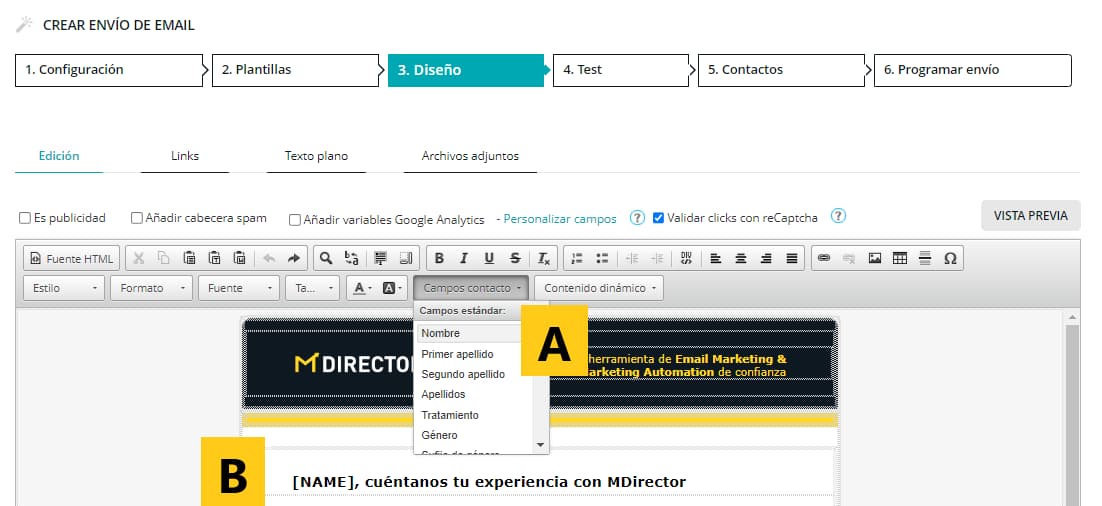
Task: Click Paste as plain text icon
Action: tap(214, 259)
